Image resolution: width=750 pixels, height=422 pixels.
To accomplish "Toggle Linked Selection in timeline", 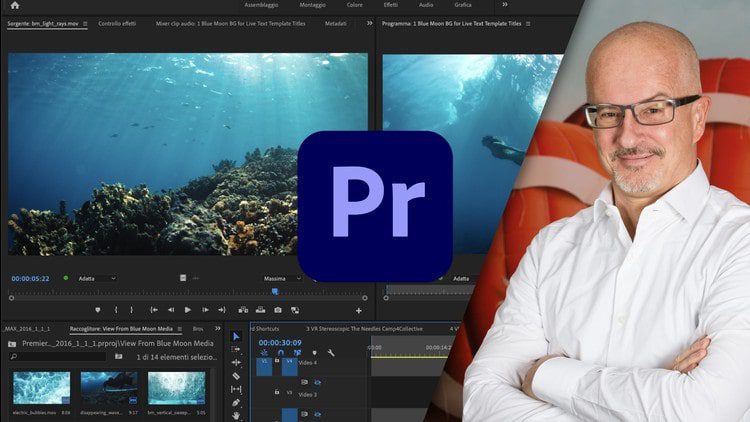I will [297, 353].
